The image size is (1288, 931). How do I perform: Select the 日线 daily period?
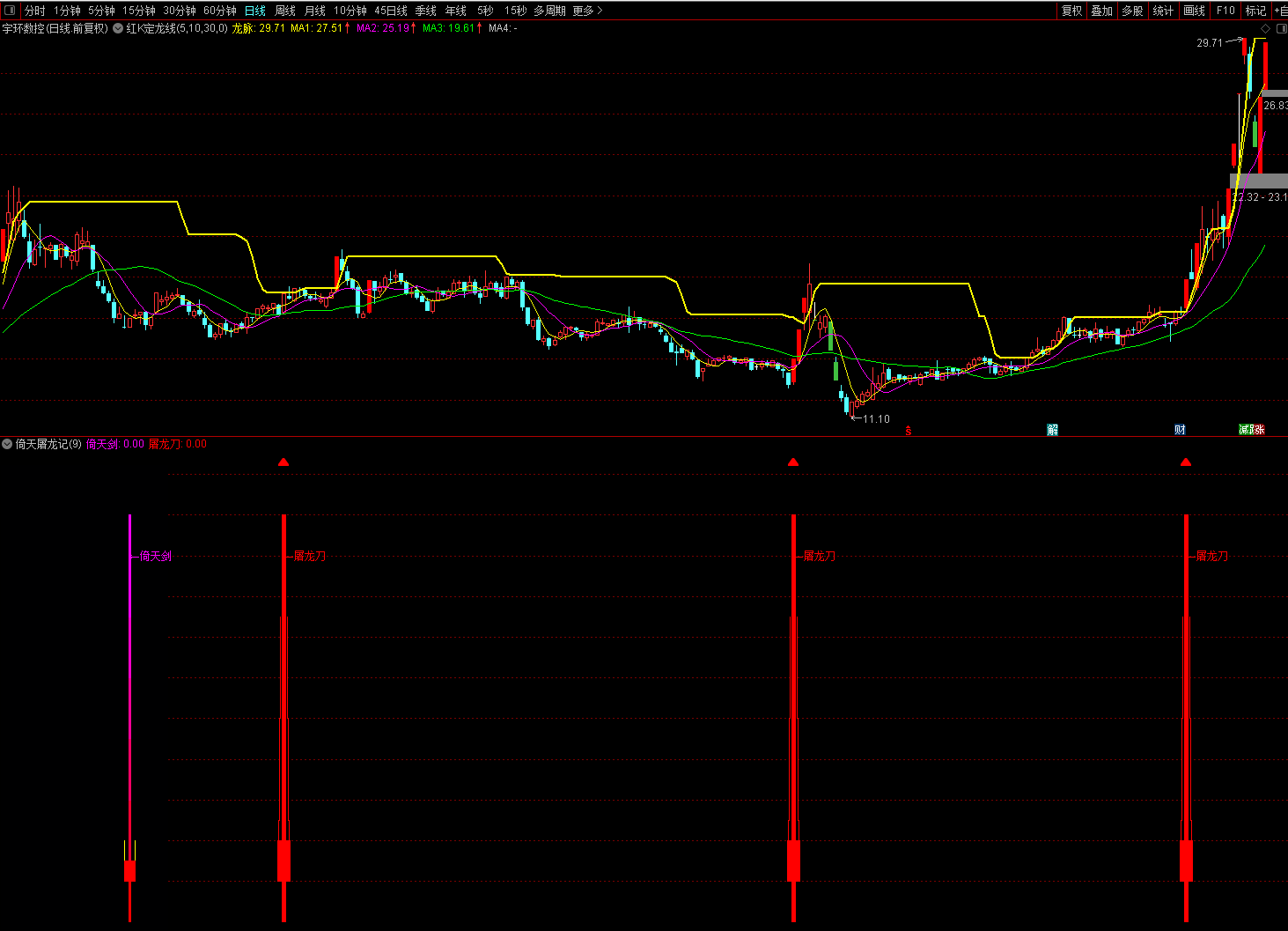(x=255, y=11)
